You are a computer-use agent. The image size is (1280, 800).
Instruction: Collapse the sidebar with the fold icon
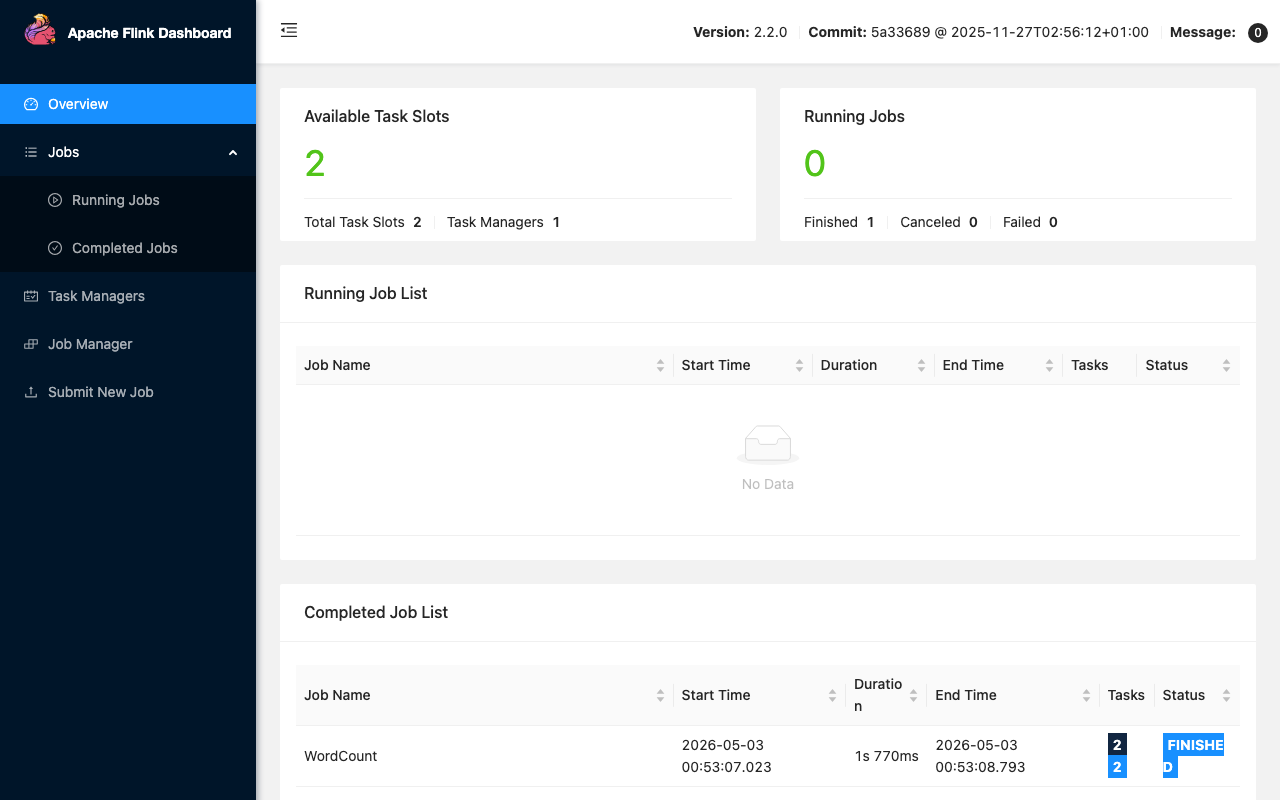(289, 31)
